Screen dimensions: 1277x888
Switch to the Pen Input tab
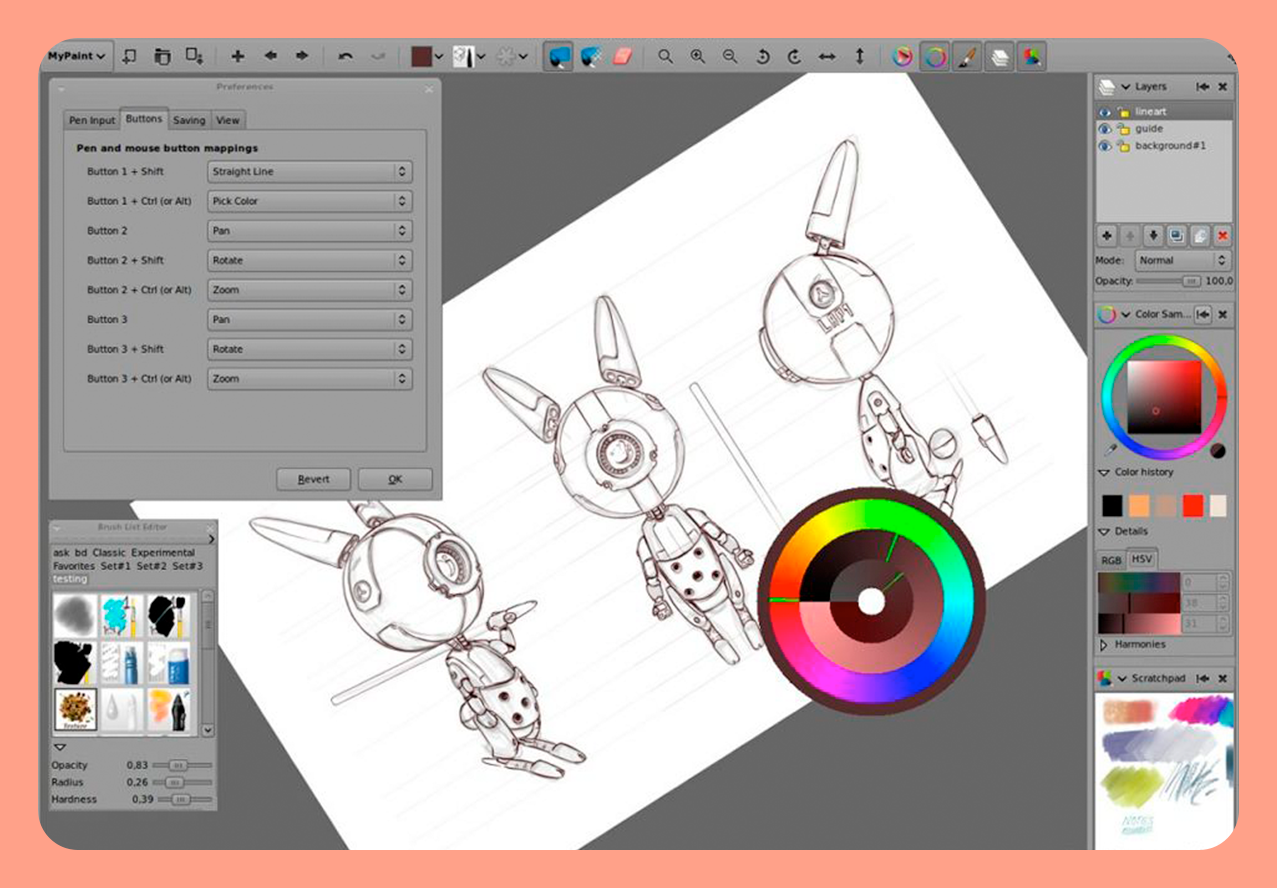pyautogui.click(x=92, y=120)
